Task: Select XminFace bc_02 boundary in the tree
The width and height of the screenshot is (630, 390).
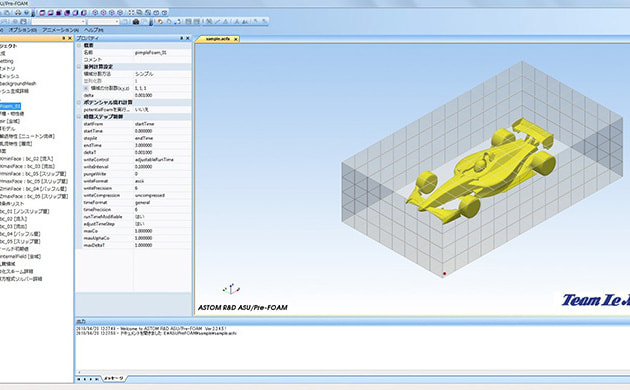Action: click(x=27, y=159)
